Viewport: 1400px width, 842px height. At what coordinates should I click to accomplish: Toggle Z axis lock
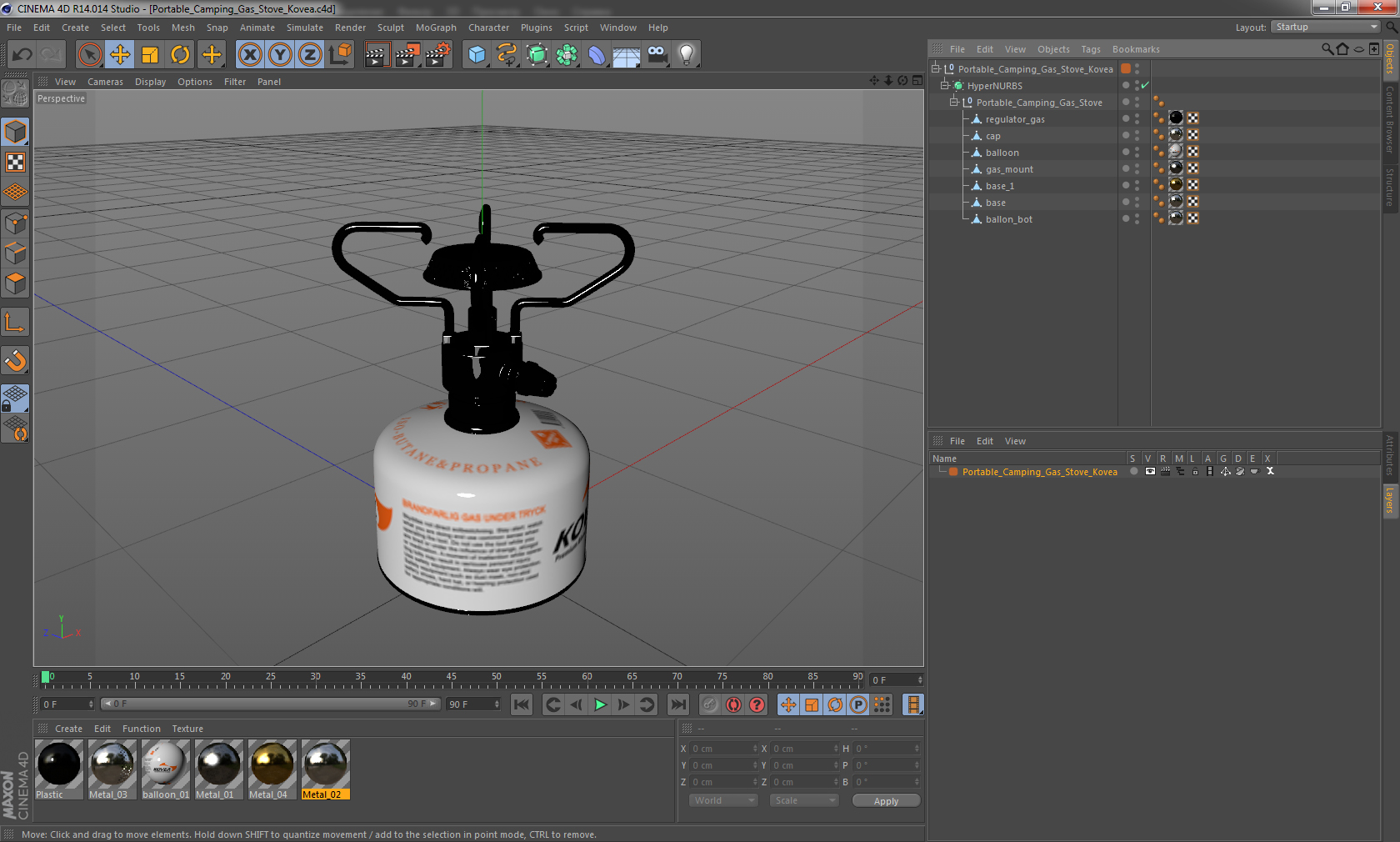[x=310, y=55]
